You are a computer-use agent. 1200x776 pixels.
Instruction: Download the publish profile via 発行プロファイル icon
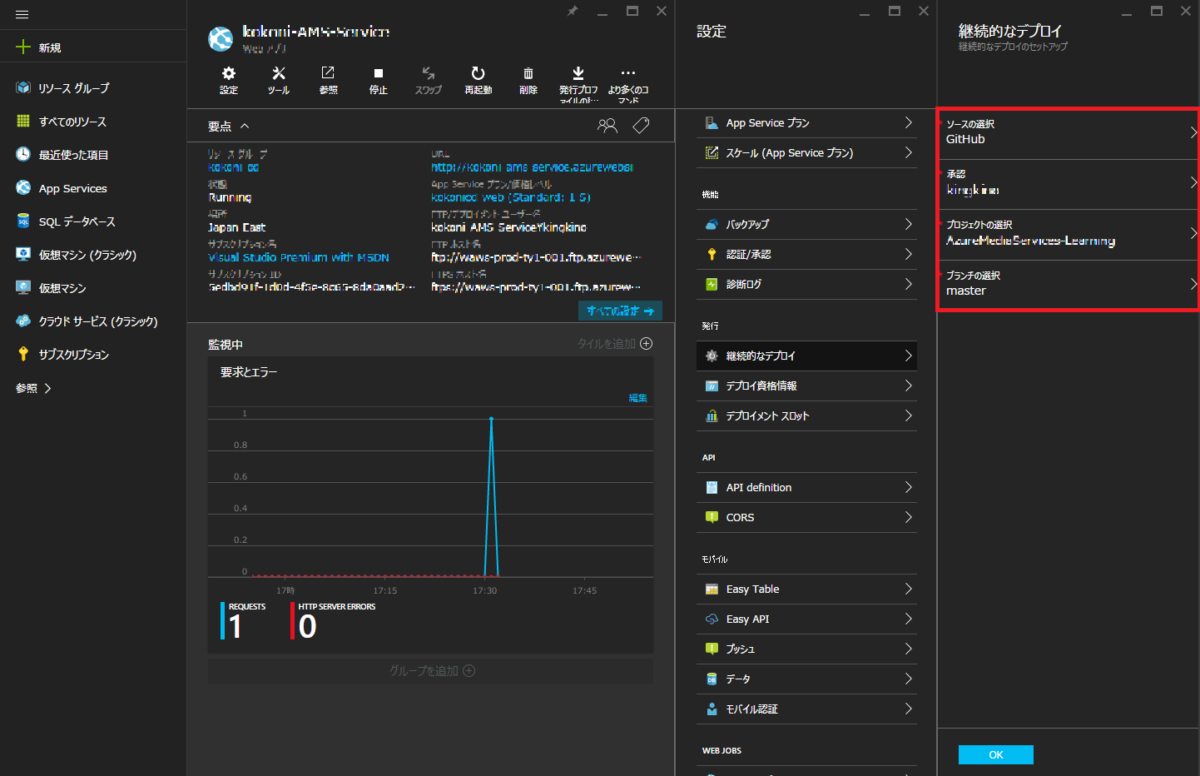click(x=578, y=75)
